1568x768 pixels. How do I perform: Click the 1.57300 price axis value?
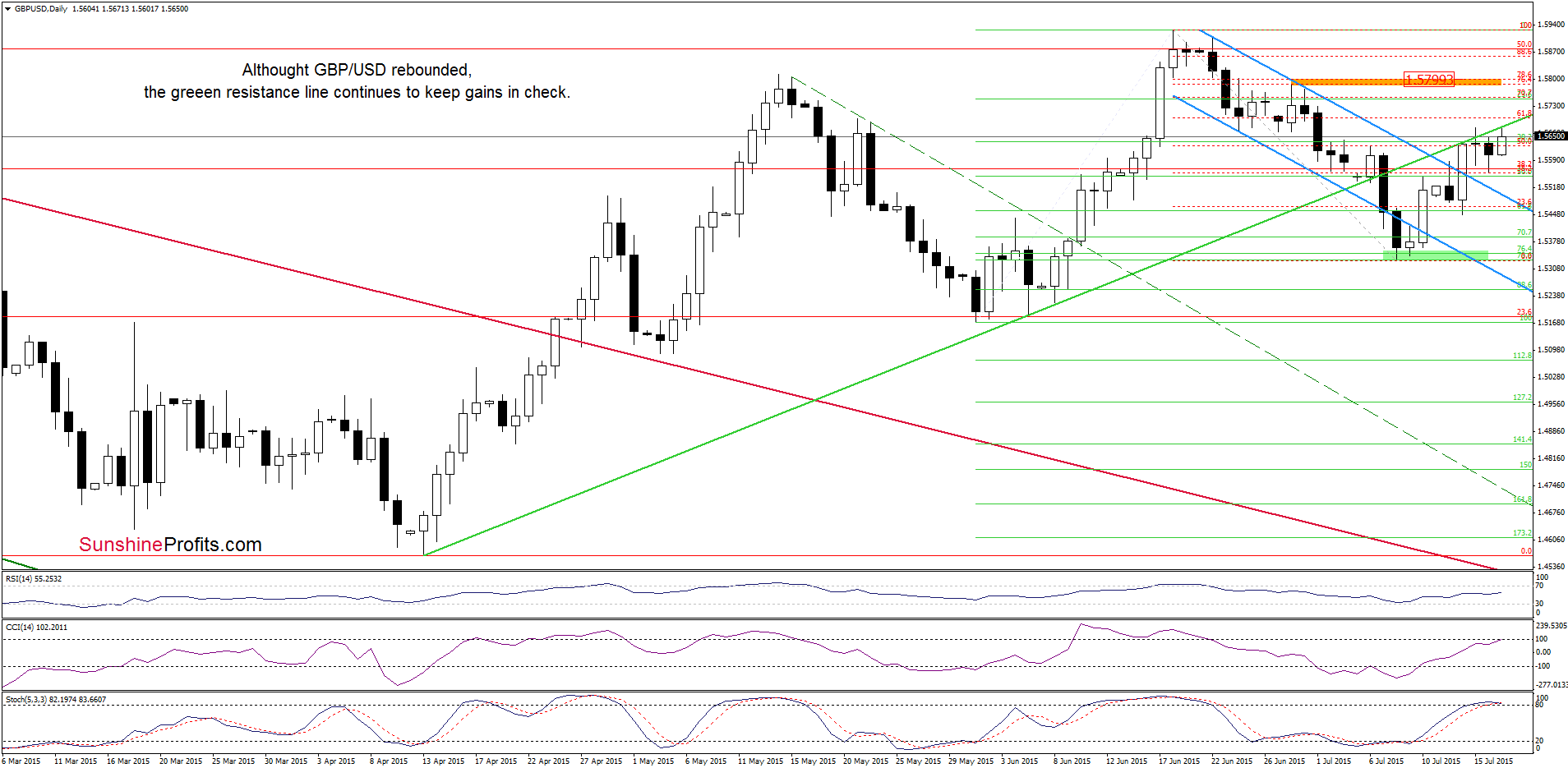point(1551,106)
